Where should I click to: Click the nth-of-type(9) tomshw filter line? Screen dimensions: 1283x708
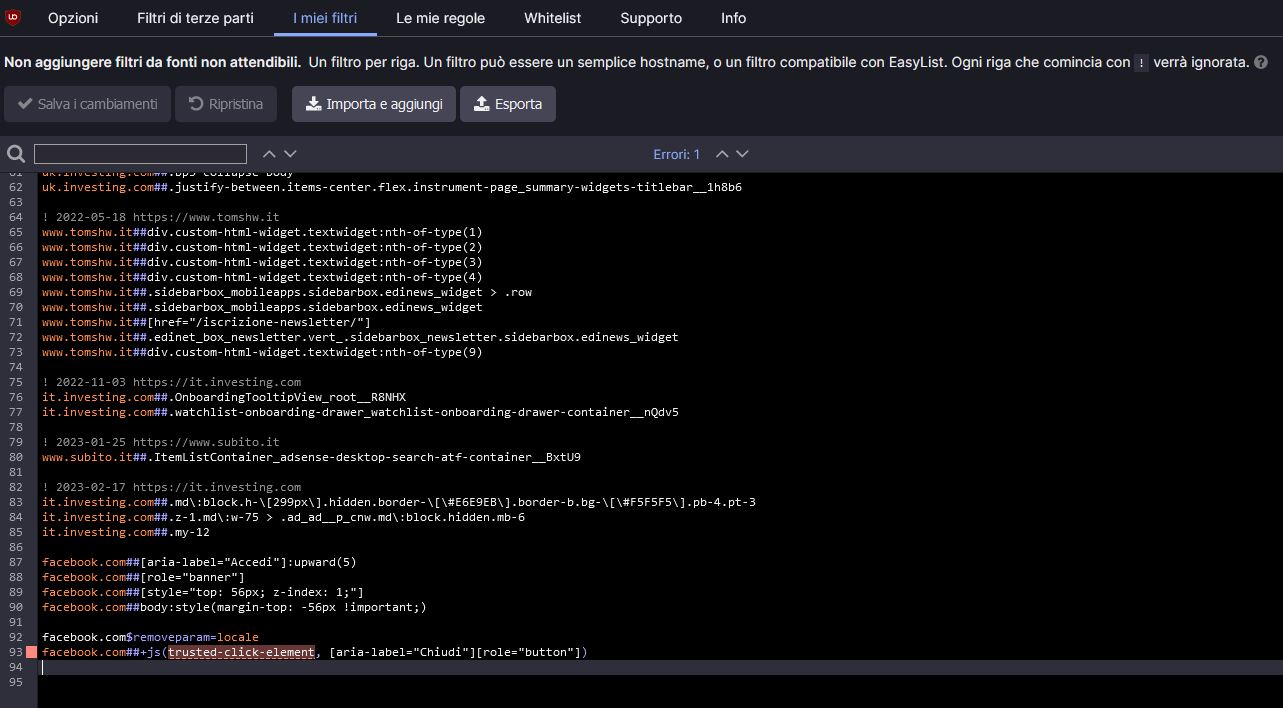pyautogui.click(x=262, y=352)
